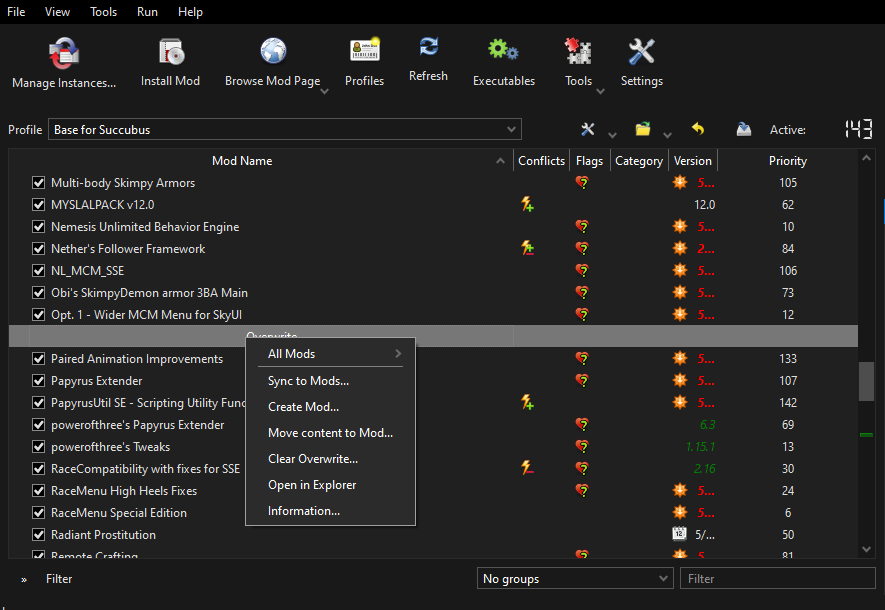This screenshot has width=885, height=610.
Task: Open the Profile dropdown Base for Succubus
Action: point(284,129)
